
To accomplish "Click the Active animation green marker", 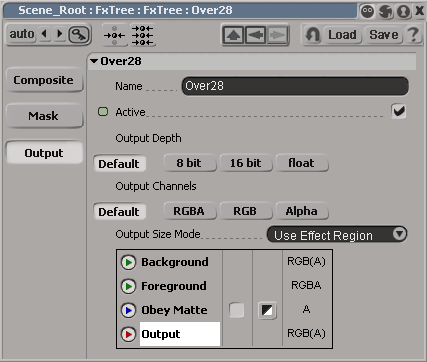I will (x=103, y=112).
